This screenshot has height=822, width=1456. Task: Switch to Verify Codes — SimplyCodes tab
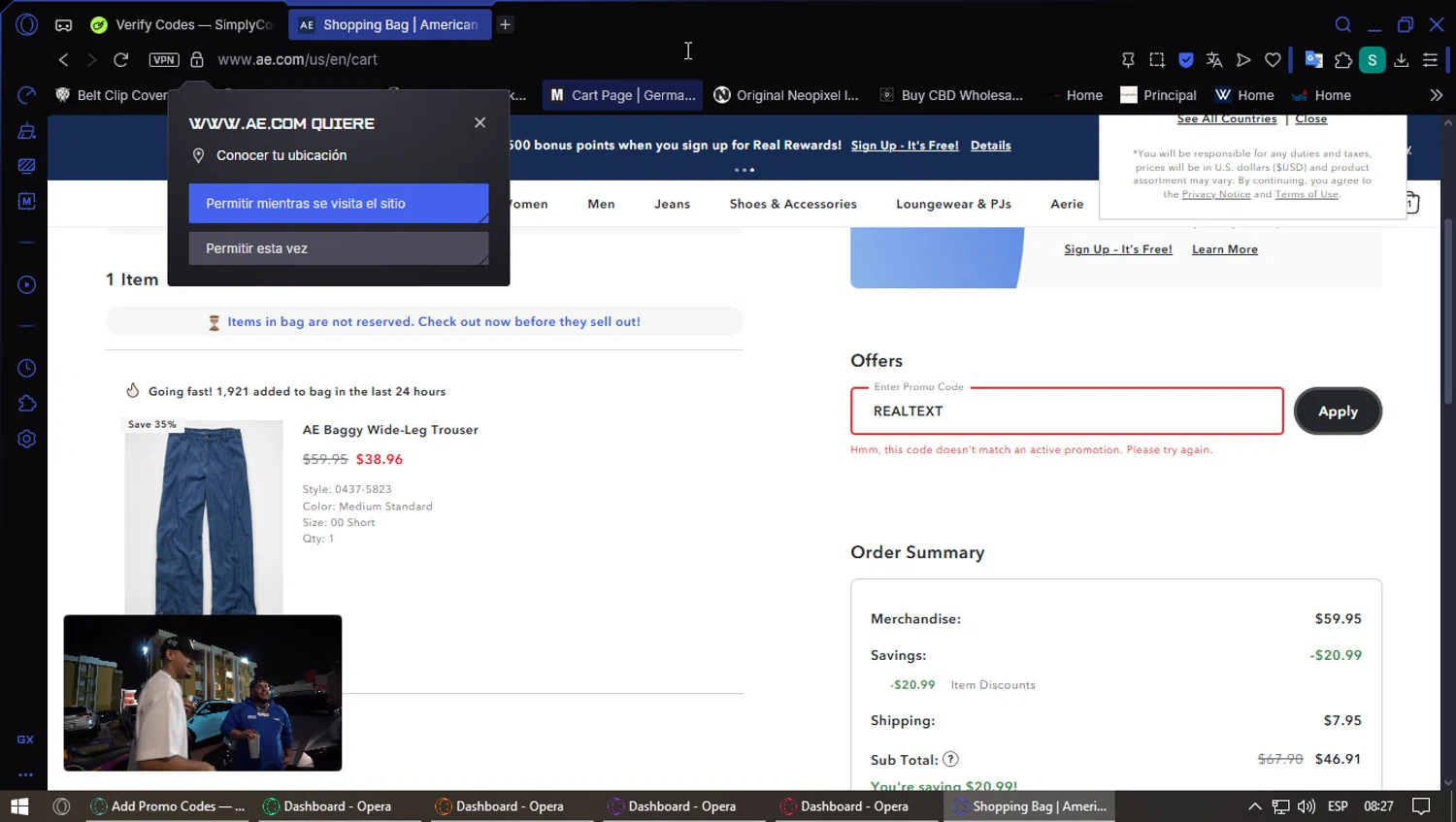coord(182,24)
